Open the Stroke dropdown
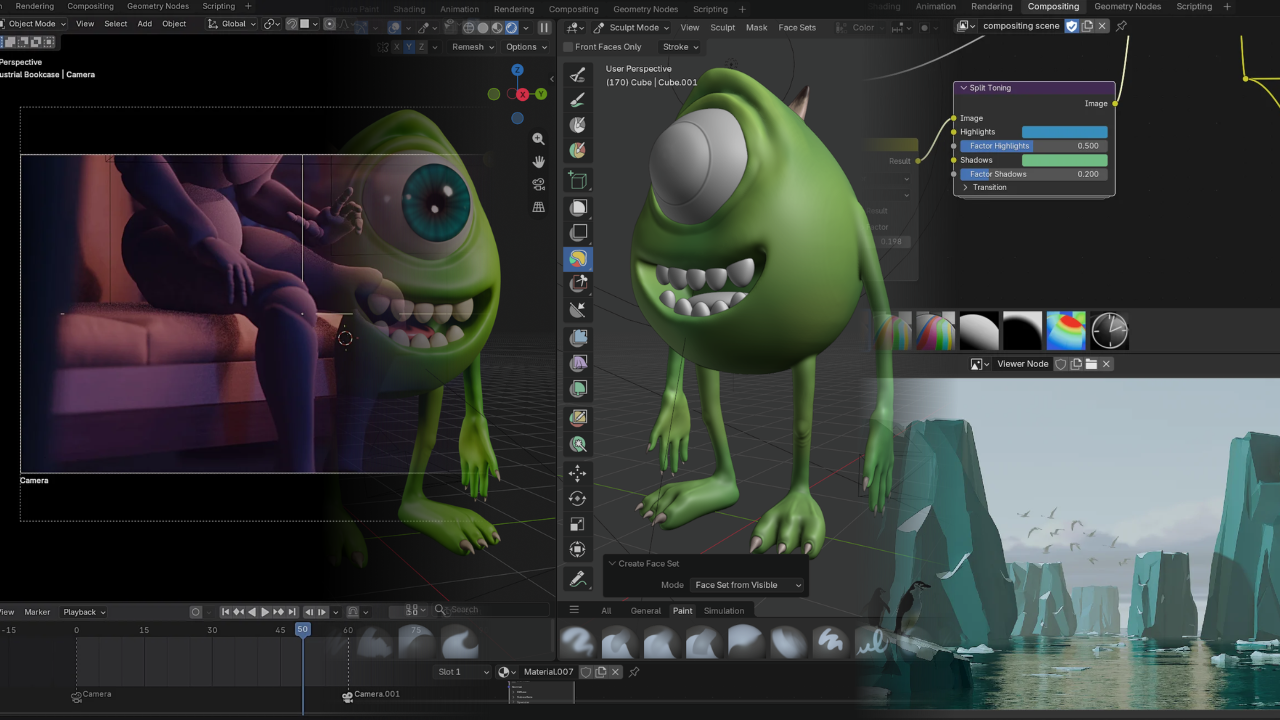 [x=680, y=47]
